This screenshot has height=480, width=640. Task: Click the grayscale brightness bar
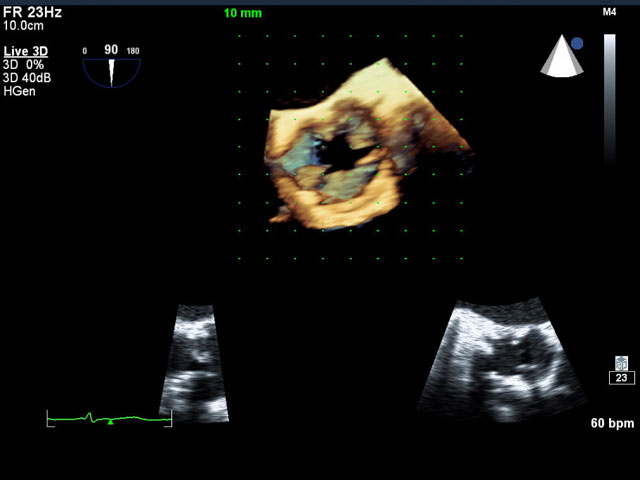pos(610,98)
